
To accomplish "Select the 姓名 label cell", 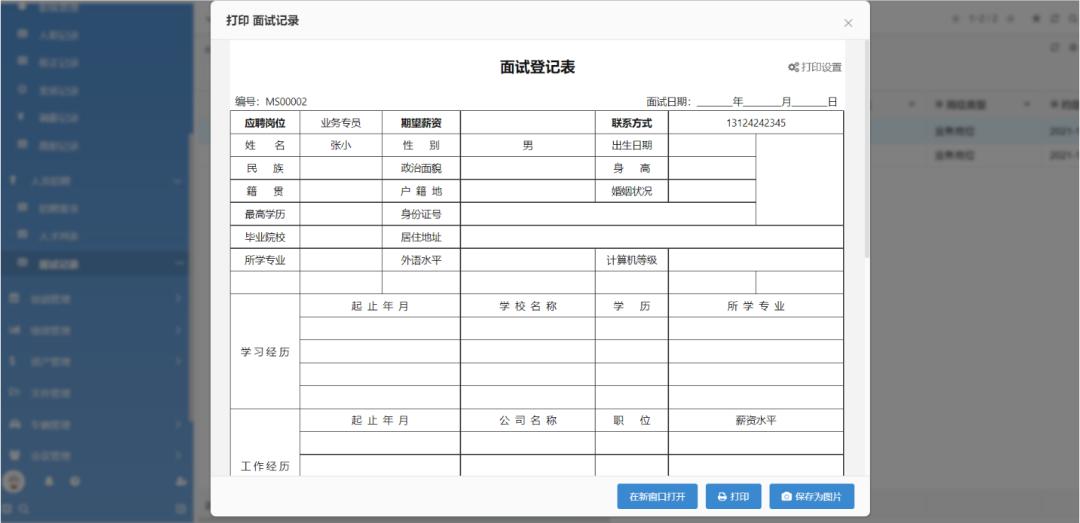I will coord(265,145).
